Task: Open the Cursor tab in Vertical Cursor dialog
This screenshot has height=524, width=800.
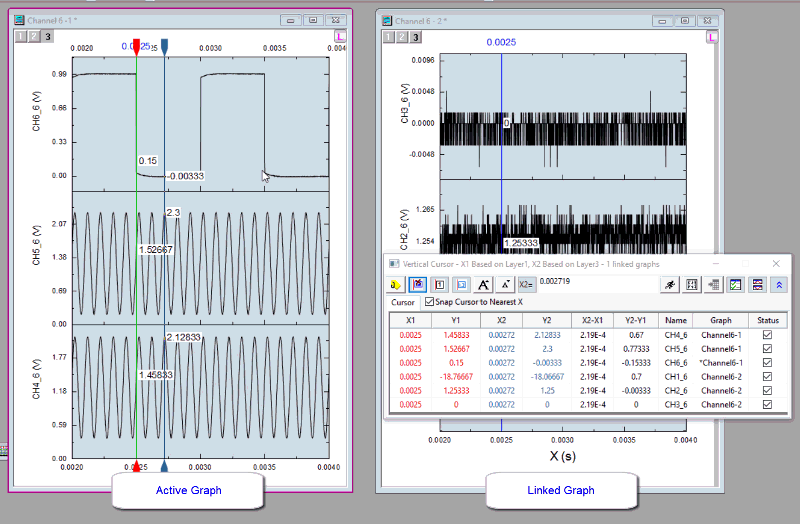Action: point(402,302)
